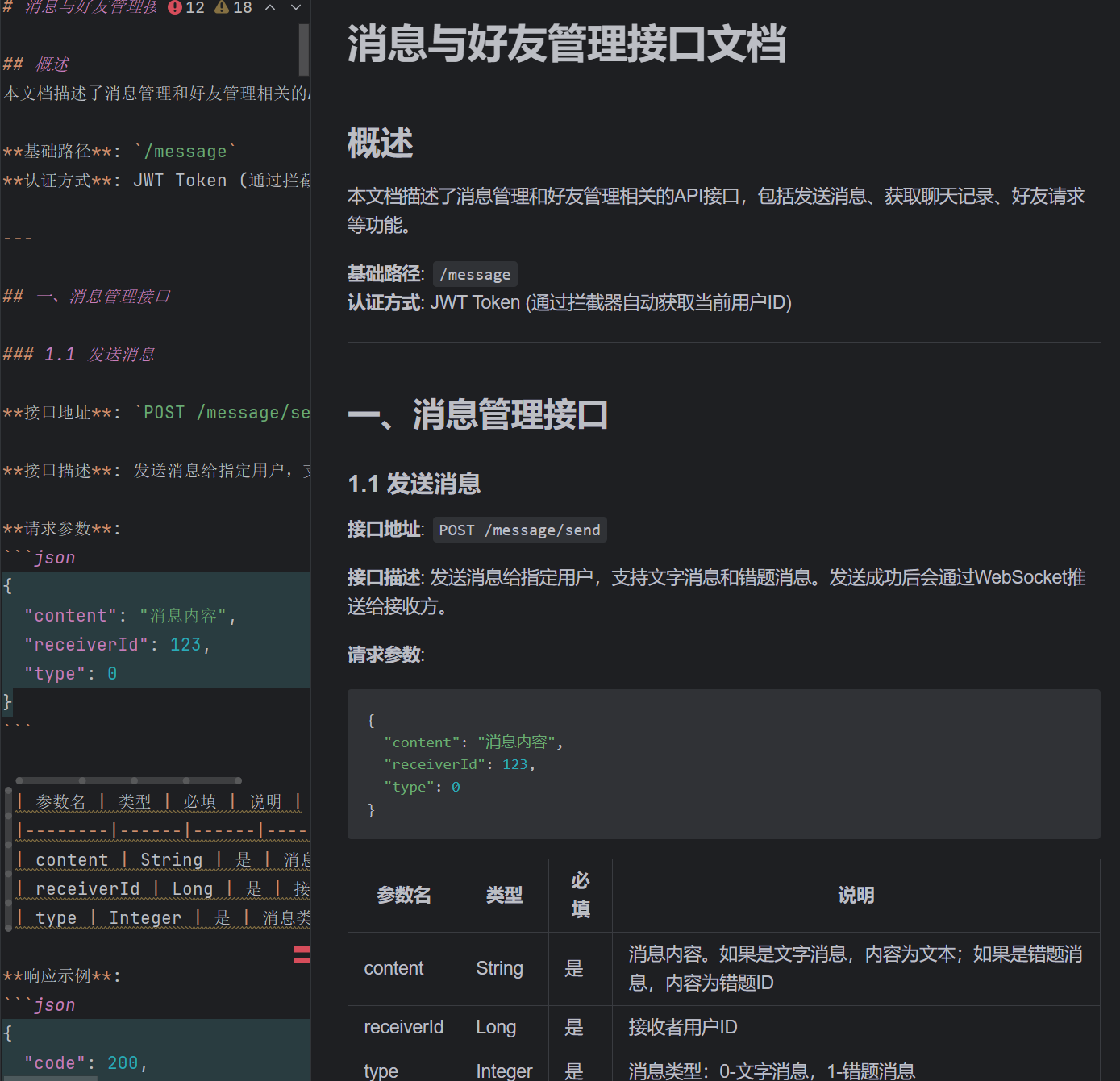This screenshot has height=1081, width=1120.
Task: Click the ## 一、消息管理接口 line in editor
Action: point(86,296)
